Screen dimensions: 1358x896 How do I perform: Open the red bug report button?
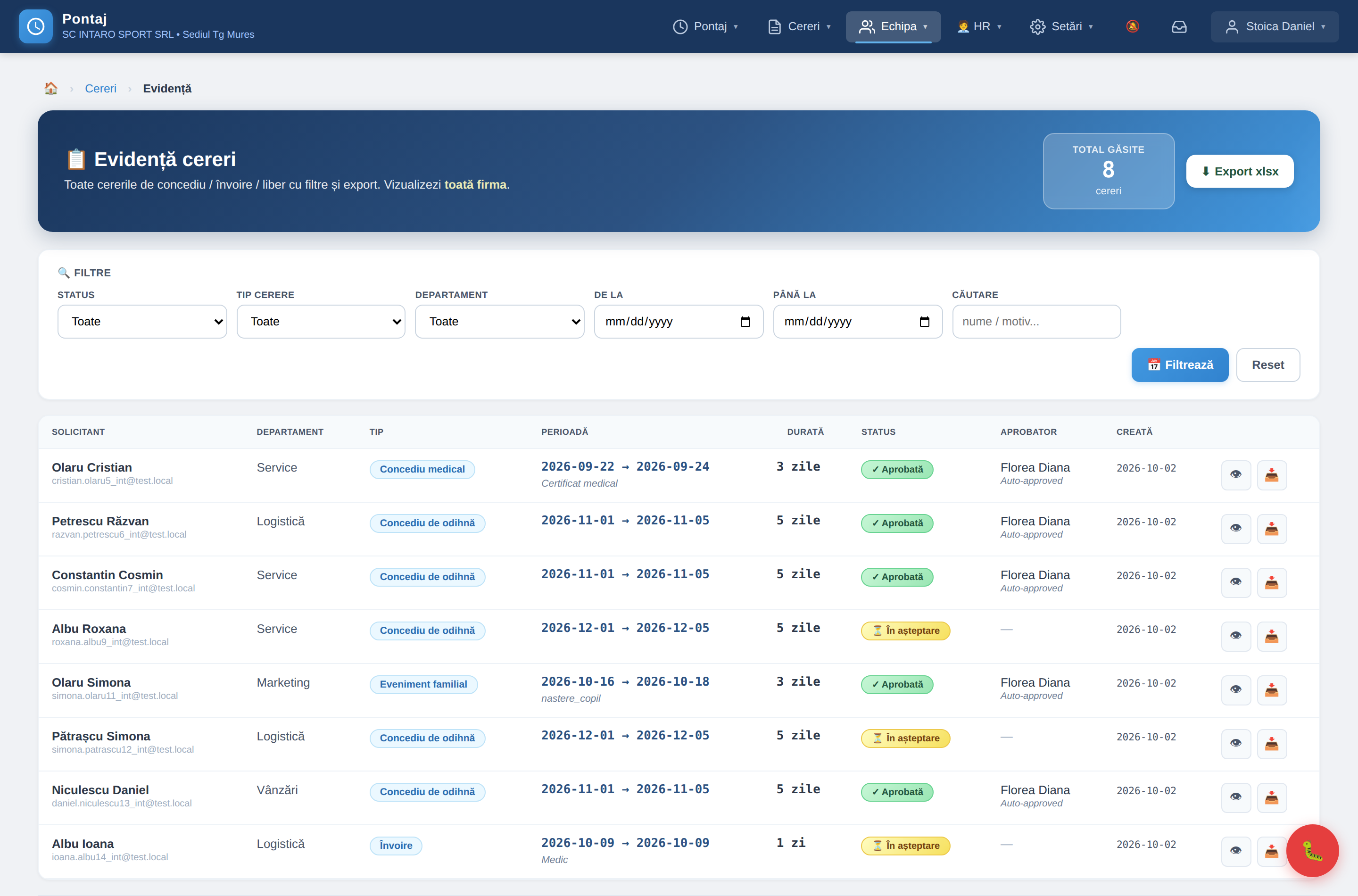[1312, 850]
